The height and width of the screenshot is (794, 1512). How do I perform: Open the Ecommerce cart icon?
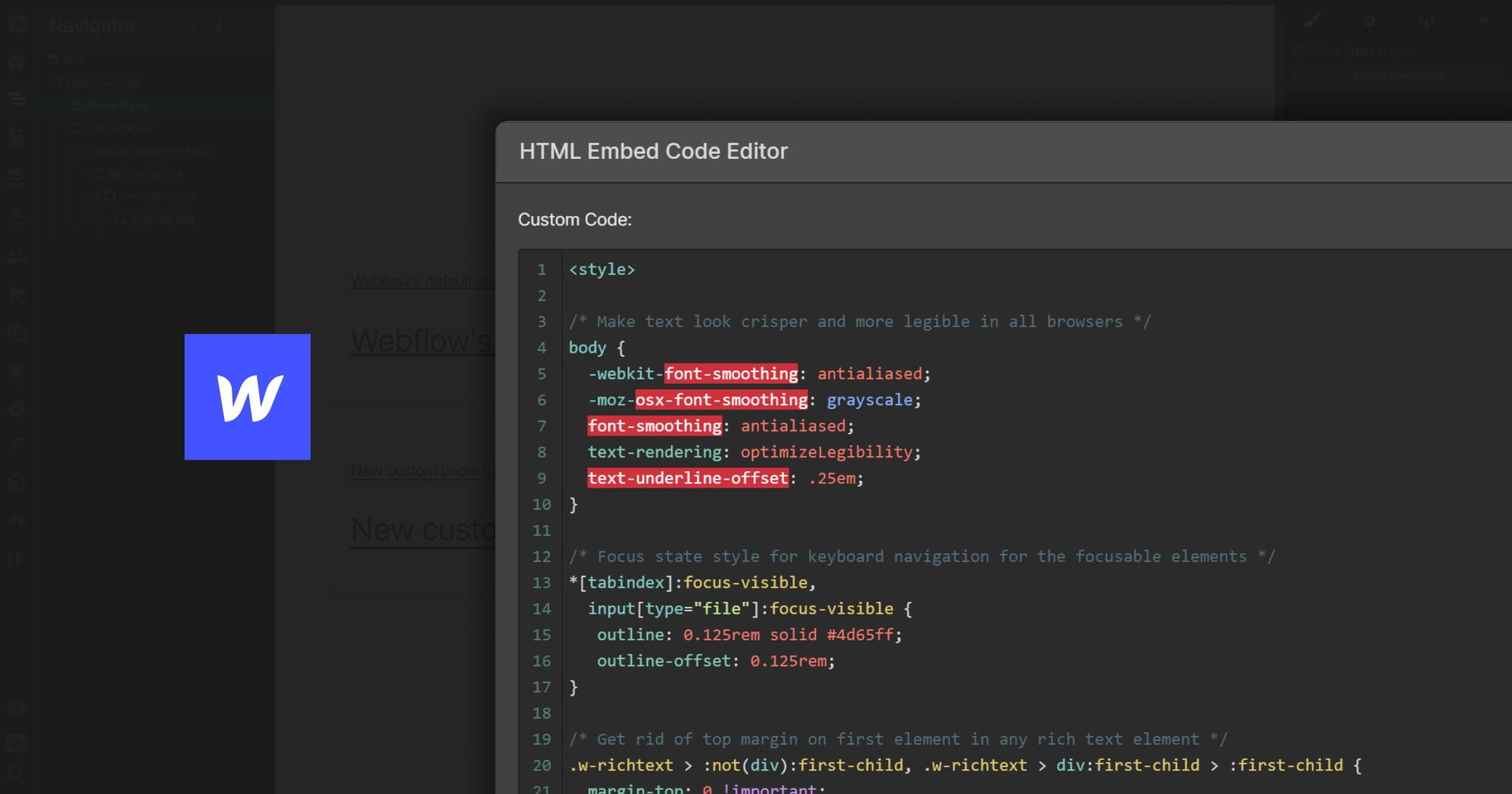(x=17, y=296)
